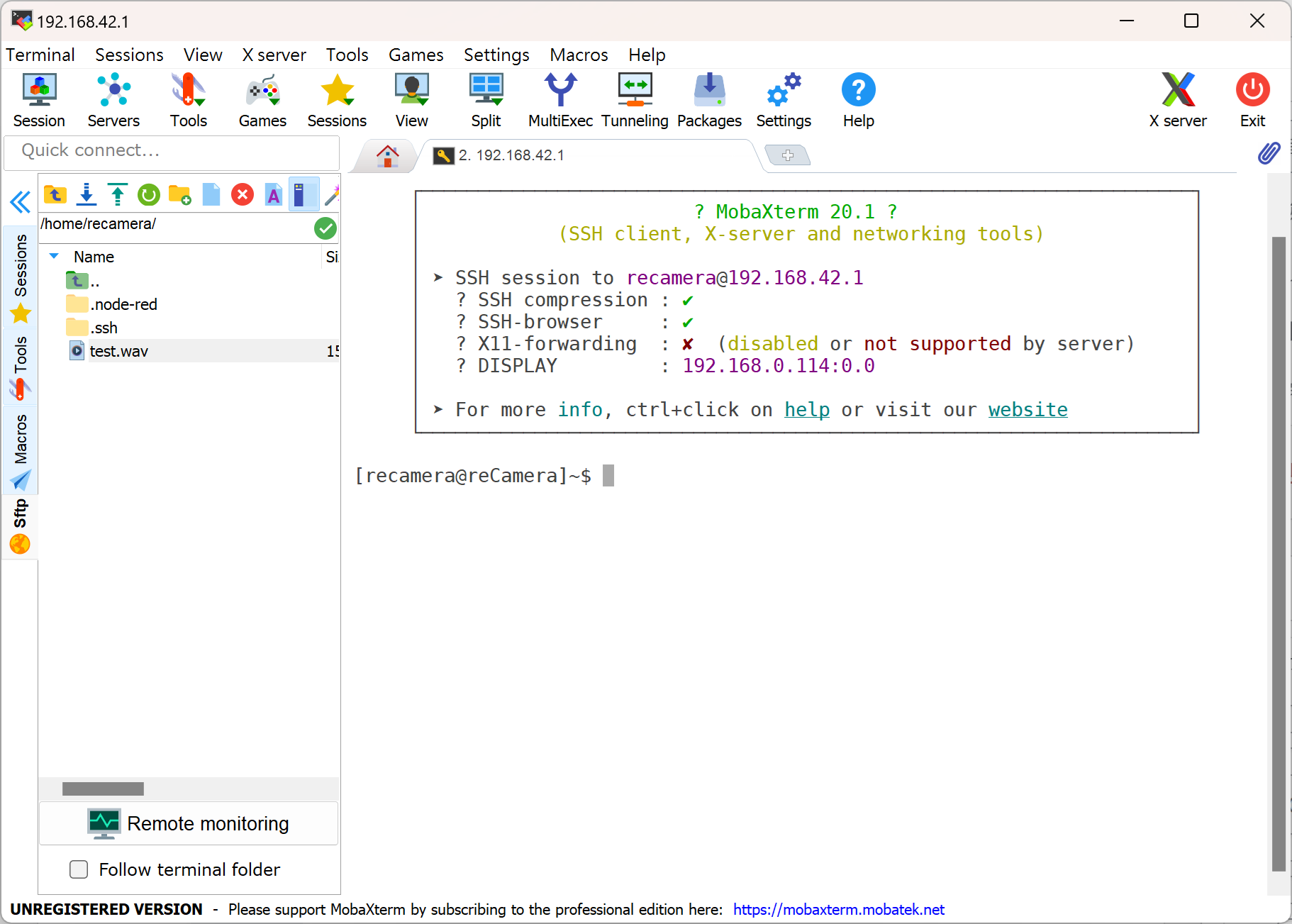Viewport: 1292px width, 924px height.
Task: Click the Name column sort arrow
Action: [54, 256]
